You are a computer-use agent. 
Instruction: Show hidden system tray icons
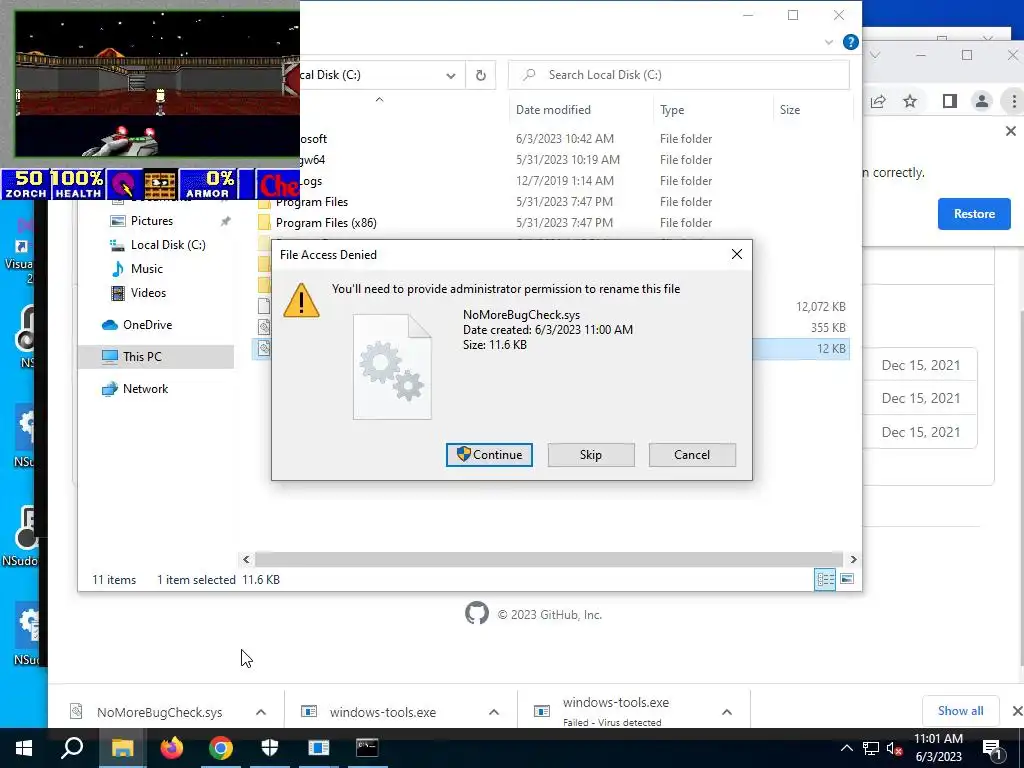(846, 748)
